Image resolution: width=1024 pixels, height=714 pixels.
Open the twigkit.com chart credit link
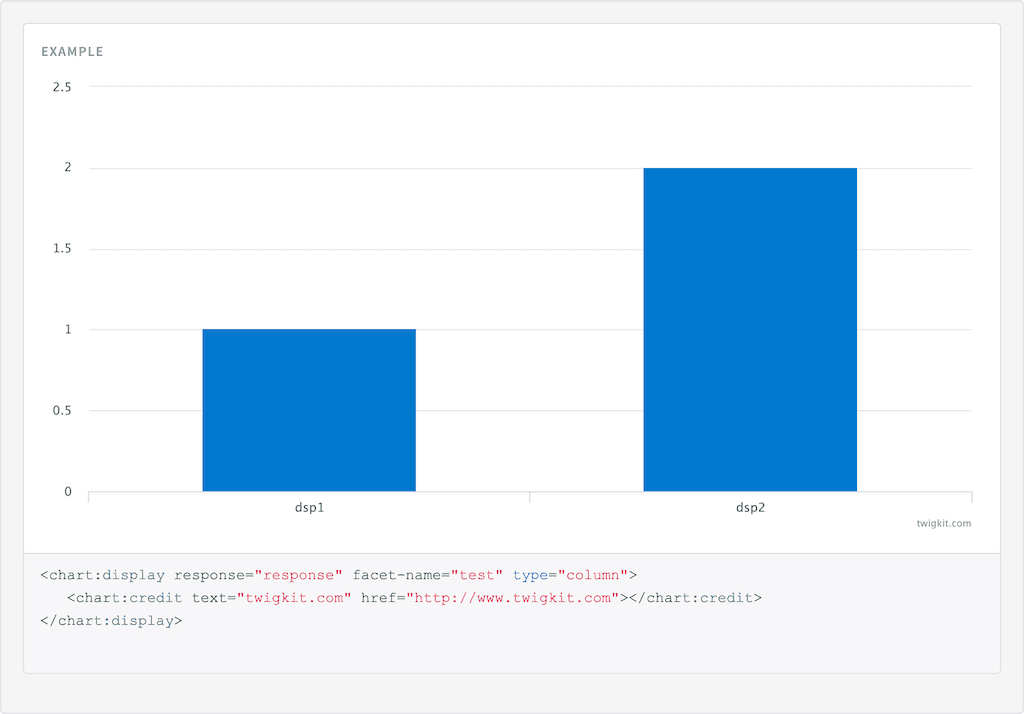(x=944, y=523)
